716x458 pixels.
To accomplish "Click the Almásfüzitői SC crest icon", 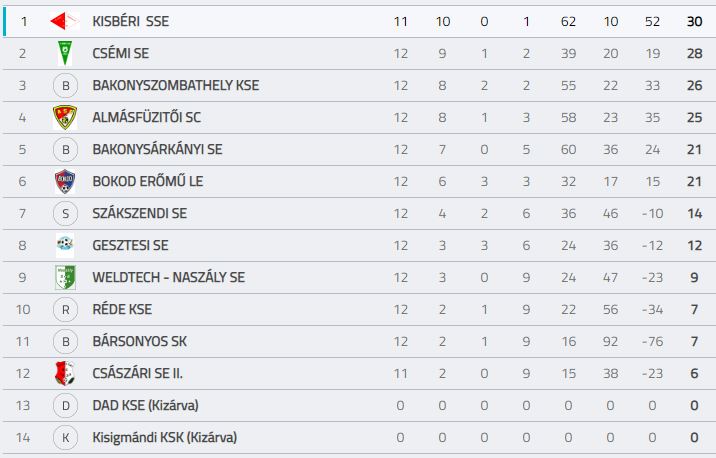I will [65, 117].
